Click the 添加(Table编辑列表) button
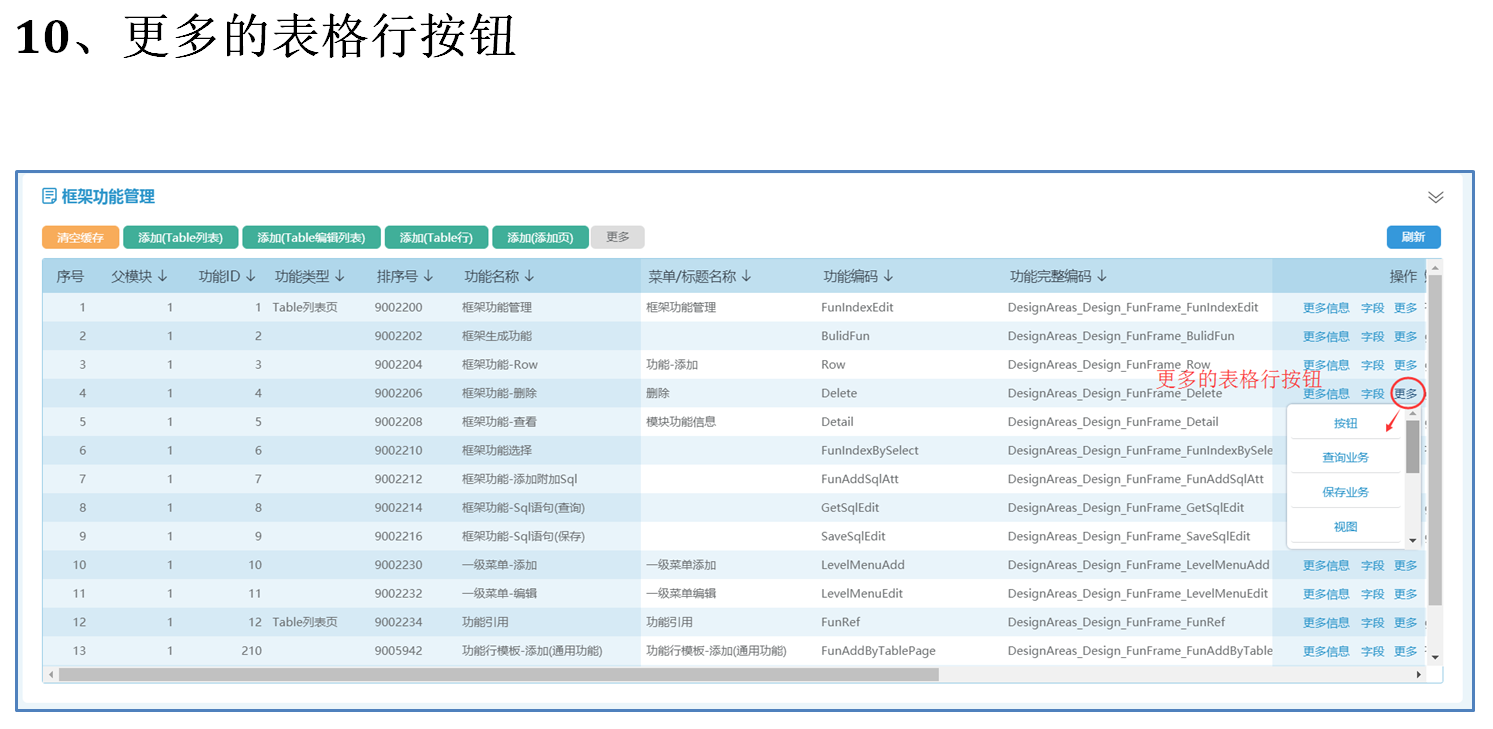This screenshot has height=729, width=1493. click(x=311, y=237)
